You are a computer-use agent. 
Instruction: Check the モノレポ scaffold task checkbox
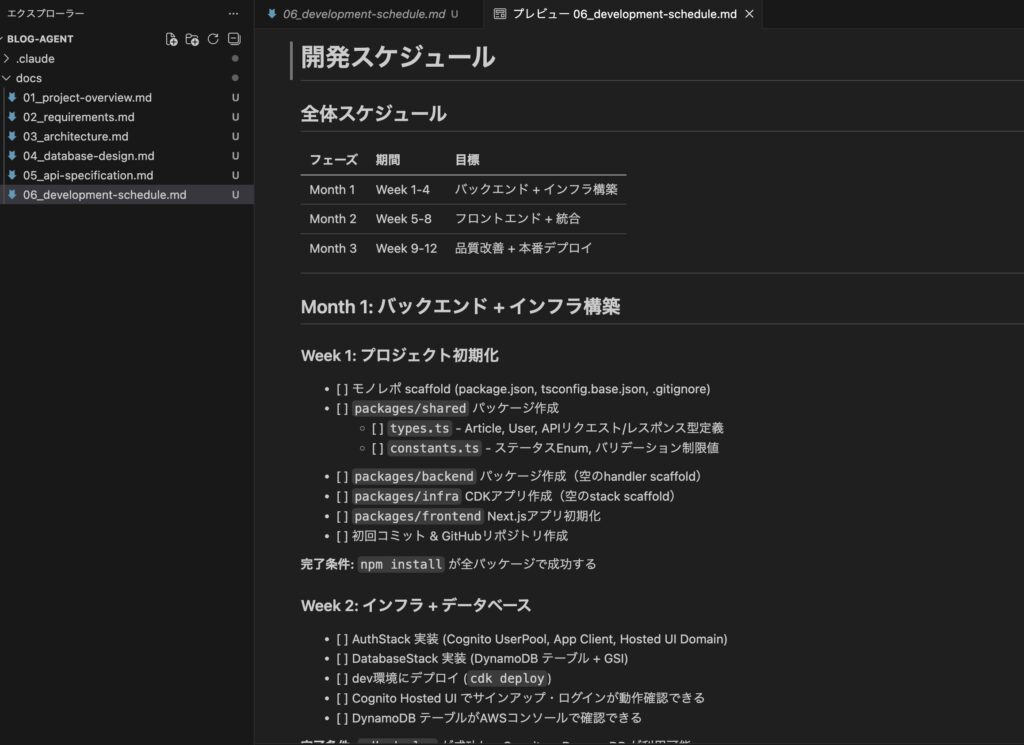tap(343, 389)
